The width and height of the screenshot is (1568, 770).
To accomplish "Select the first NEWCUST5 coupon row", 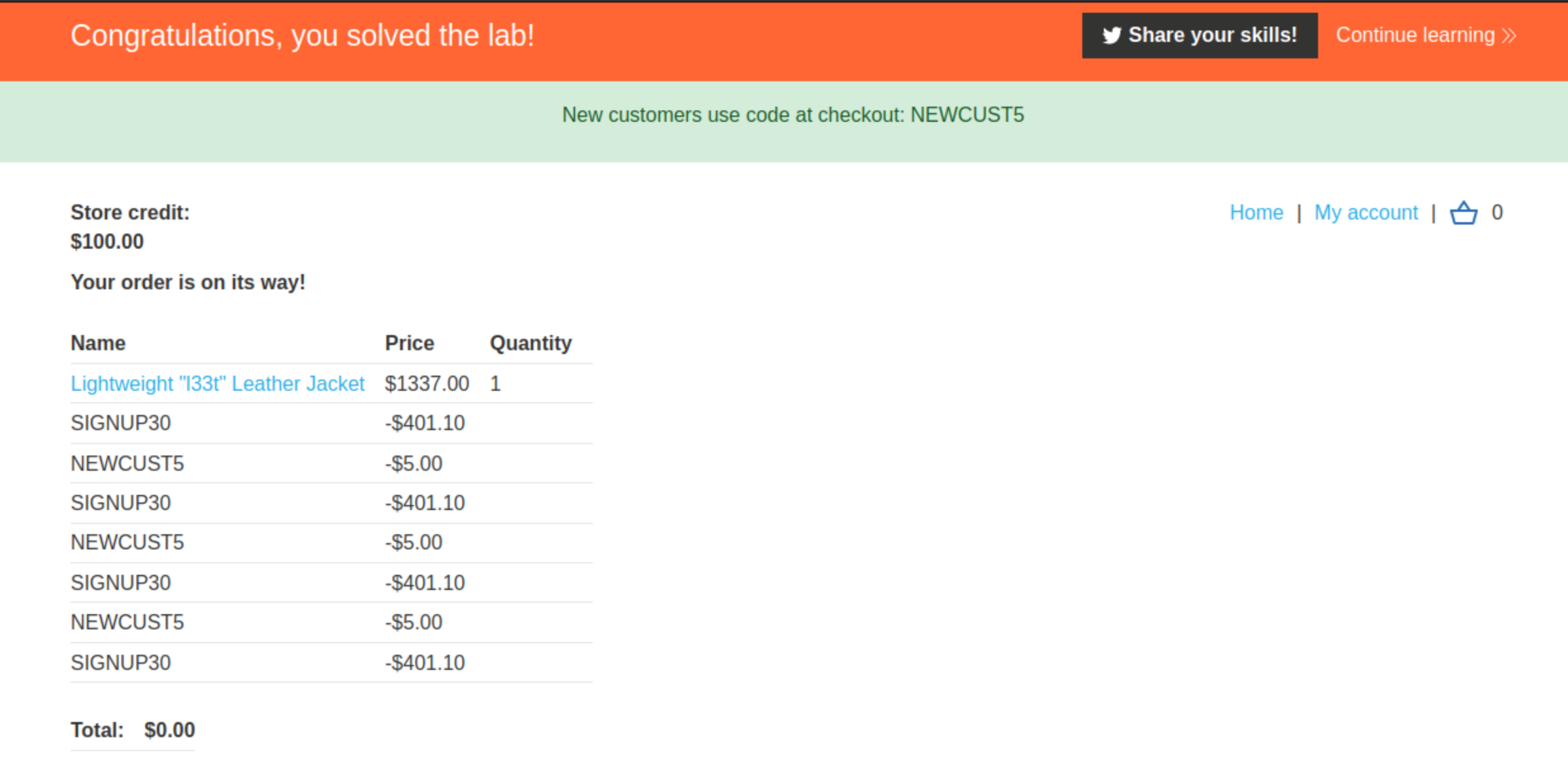I will coord(331,463).
